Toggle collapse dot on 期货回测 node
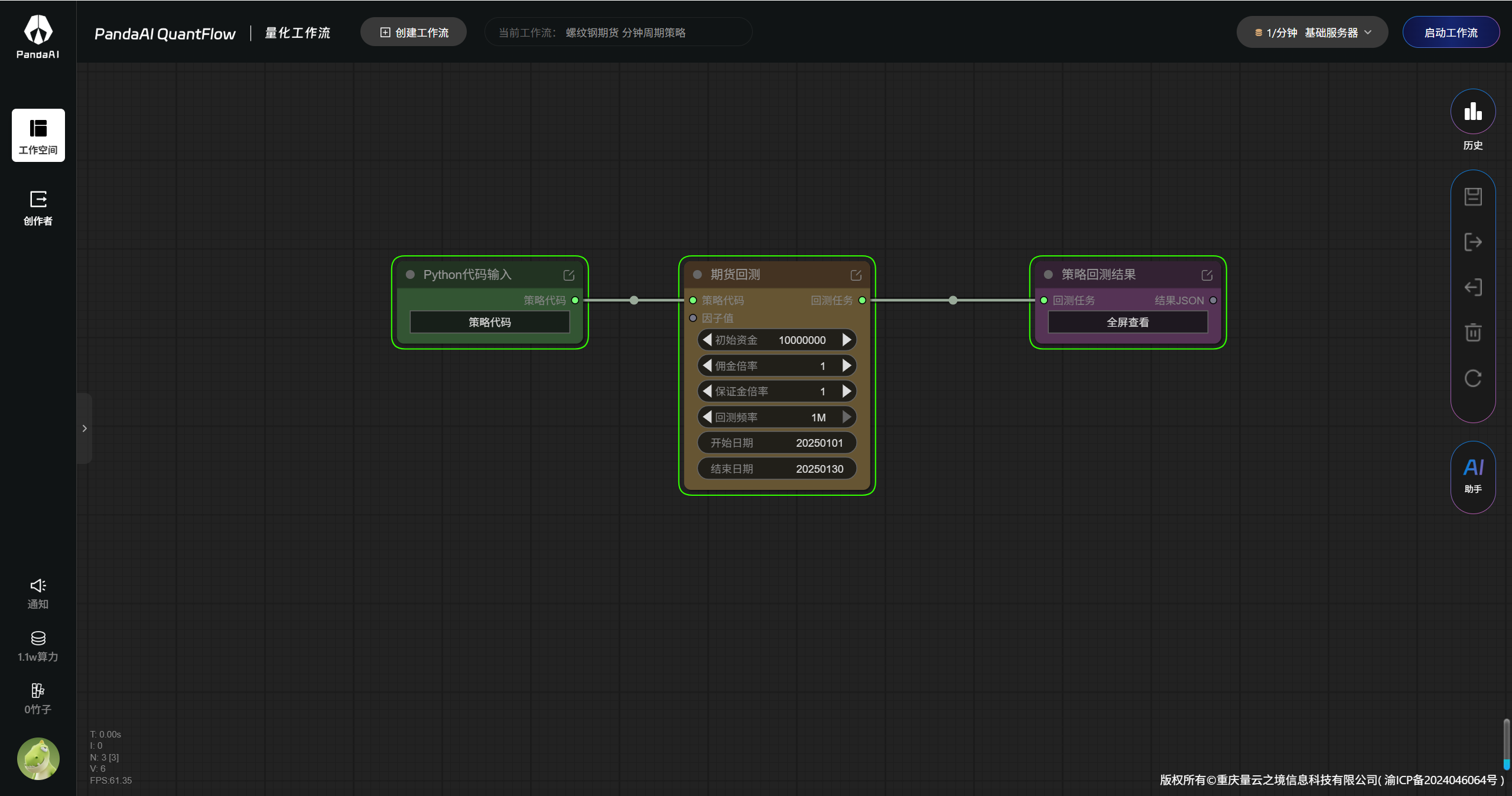1512x796 pixels. click(x=697, y=275)
